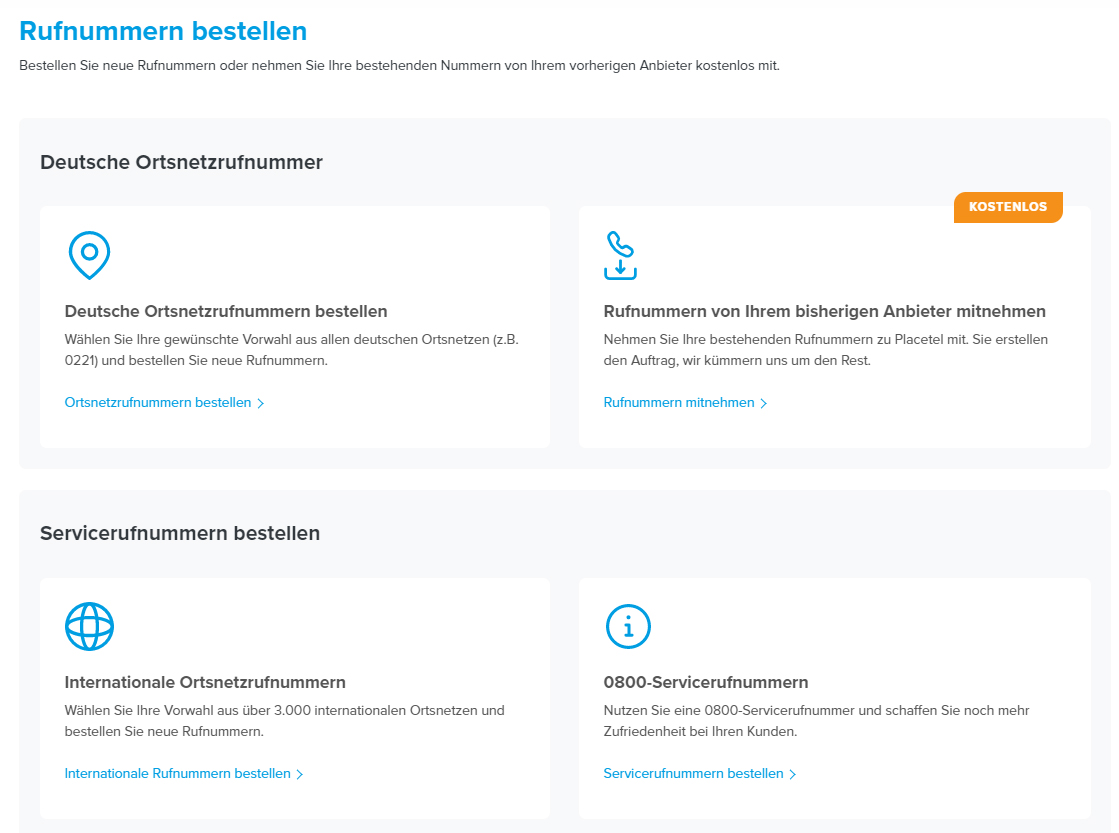Select the Deutsche Ortsnetzrufnummern bestellen card title
The width and height of the screenshot is (1119, 833).
[226, 311]
